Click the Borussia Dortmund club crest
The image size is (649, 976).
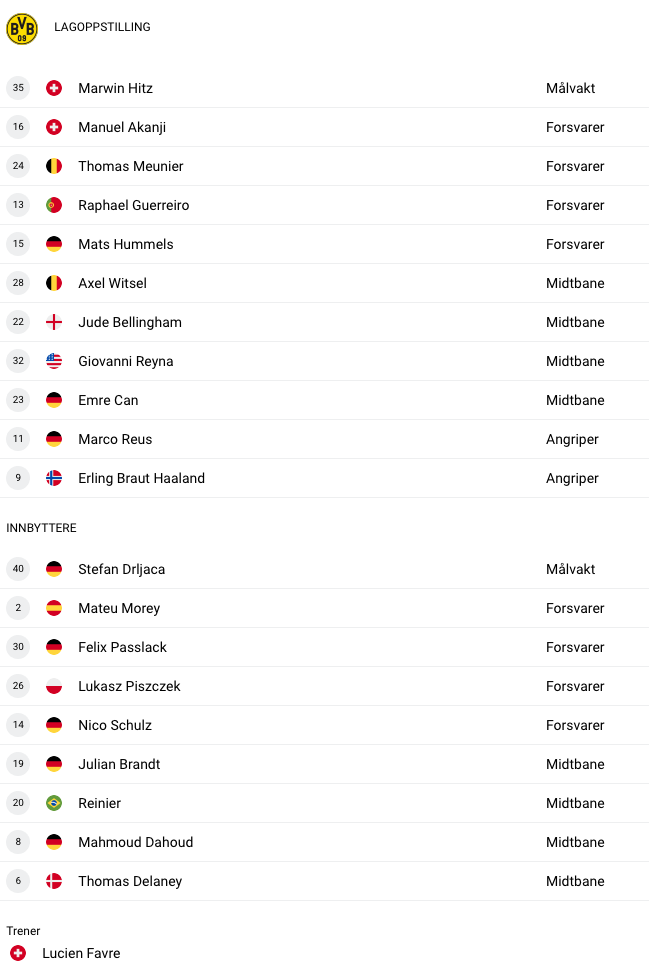tap(22, 29)
